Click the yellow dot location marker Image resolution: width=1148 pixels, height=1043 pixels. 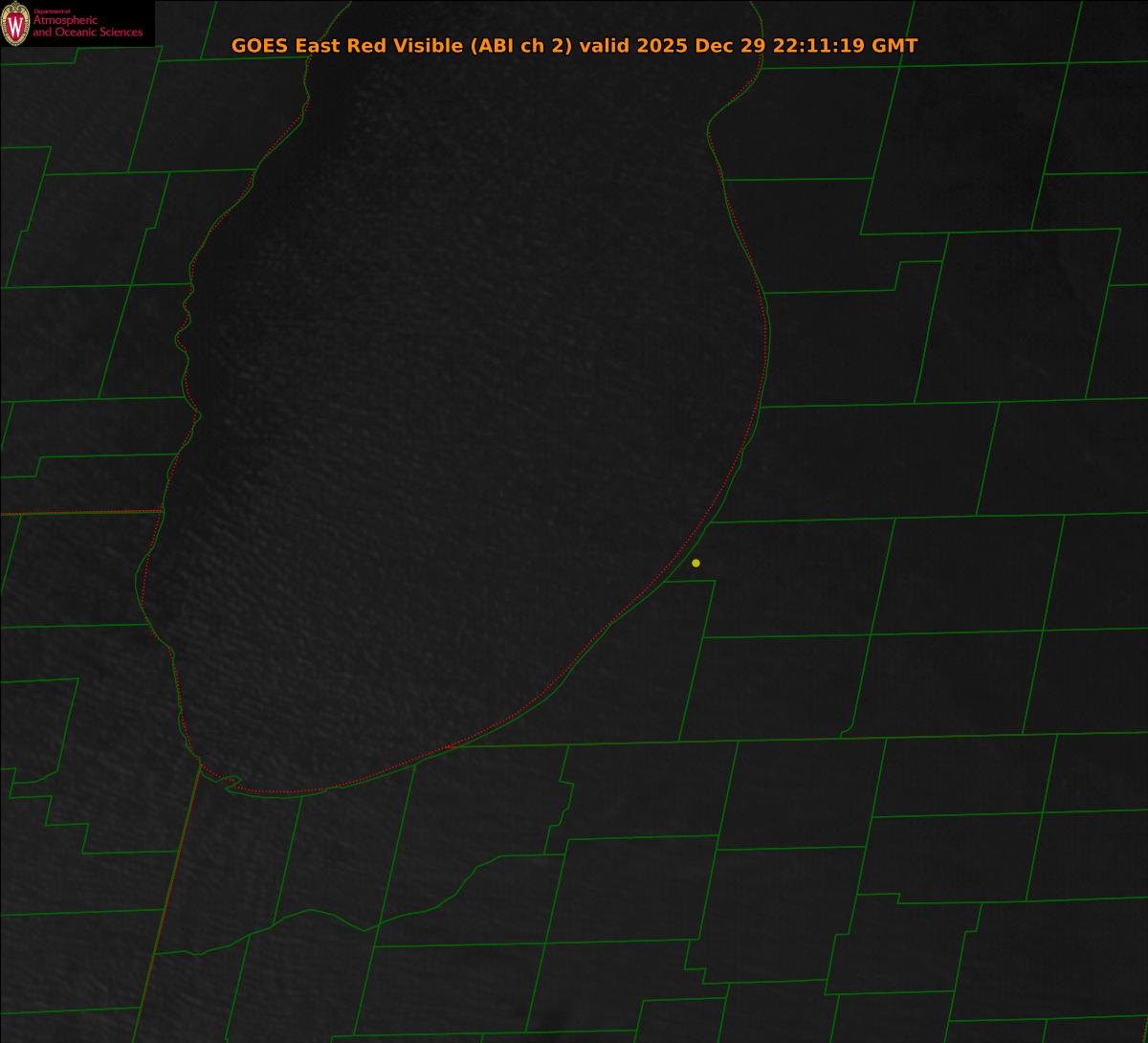[x=695, y=563]
